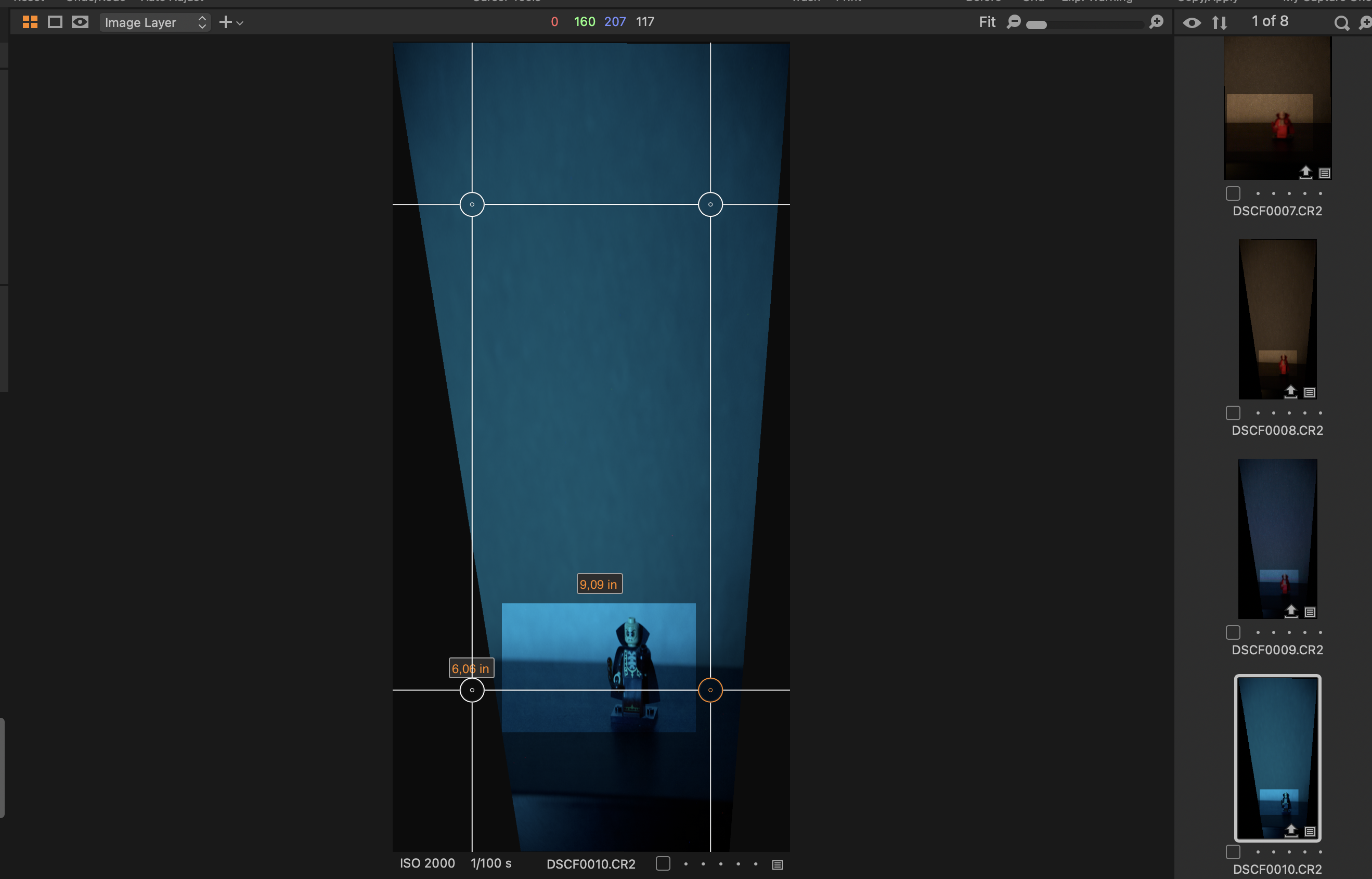Zoom out with magnifier minus icon

click(1014, 22)
